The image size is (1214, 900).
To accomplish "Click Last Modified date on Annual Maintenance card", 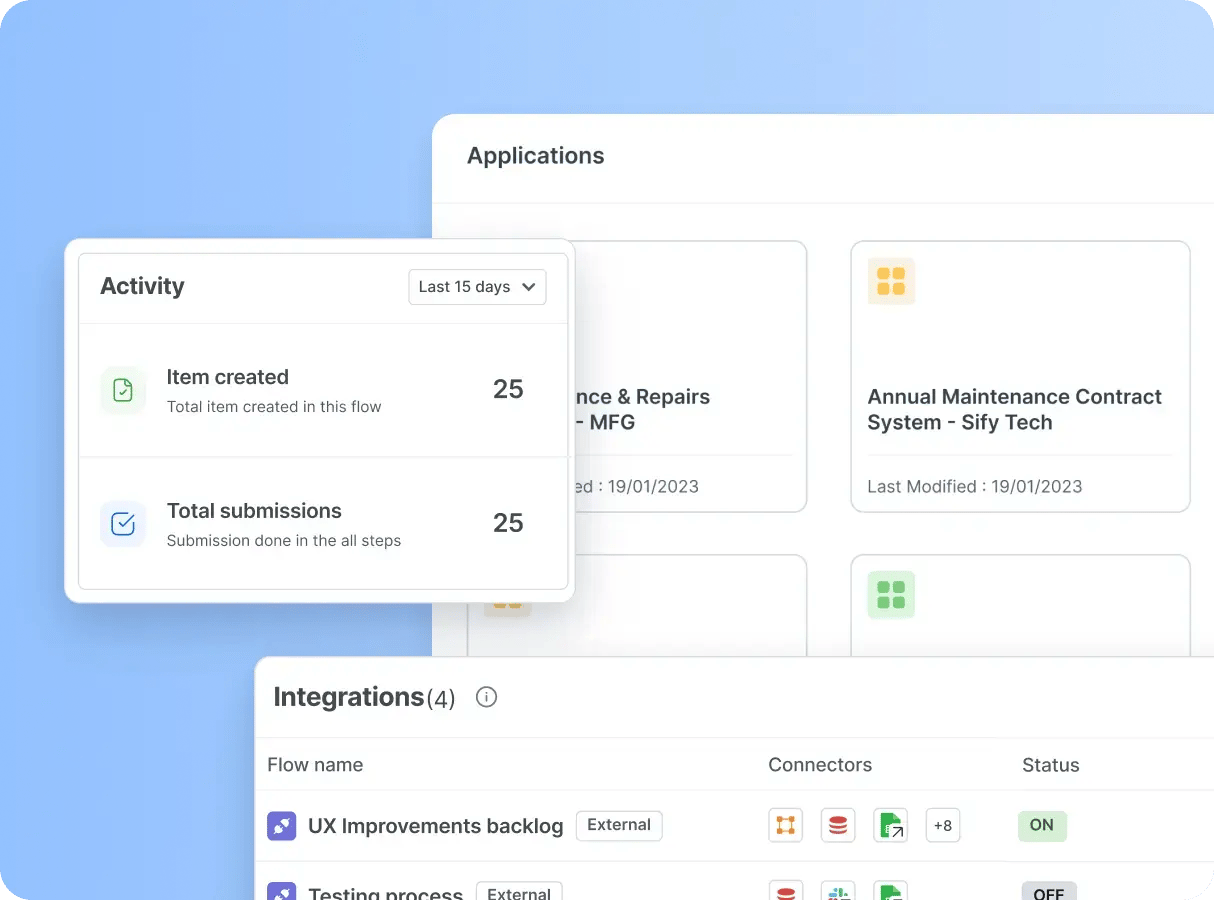I will tap(975, 487).
